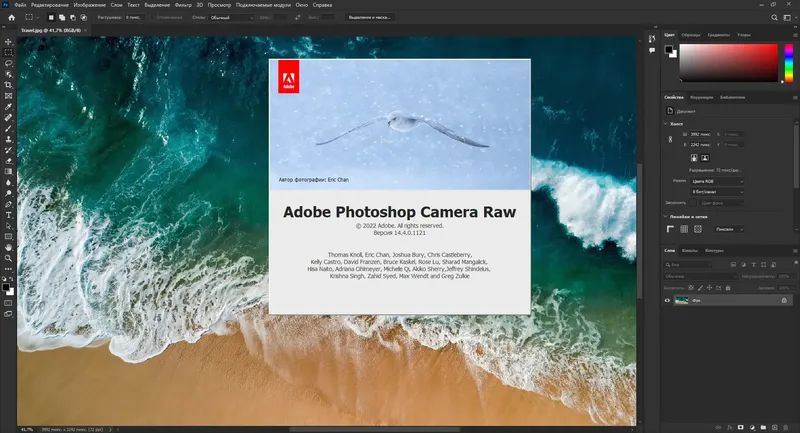Select the Zoom tool
This screenshot has width=800, height=433.
(x=8, y=257)
